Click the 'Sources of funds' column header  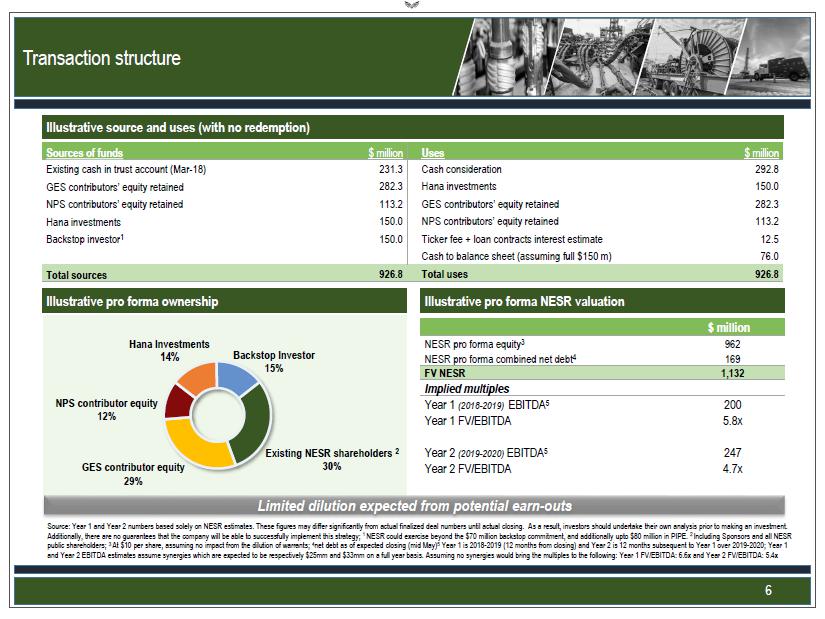click(84, 153)
